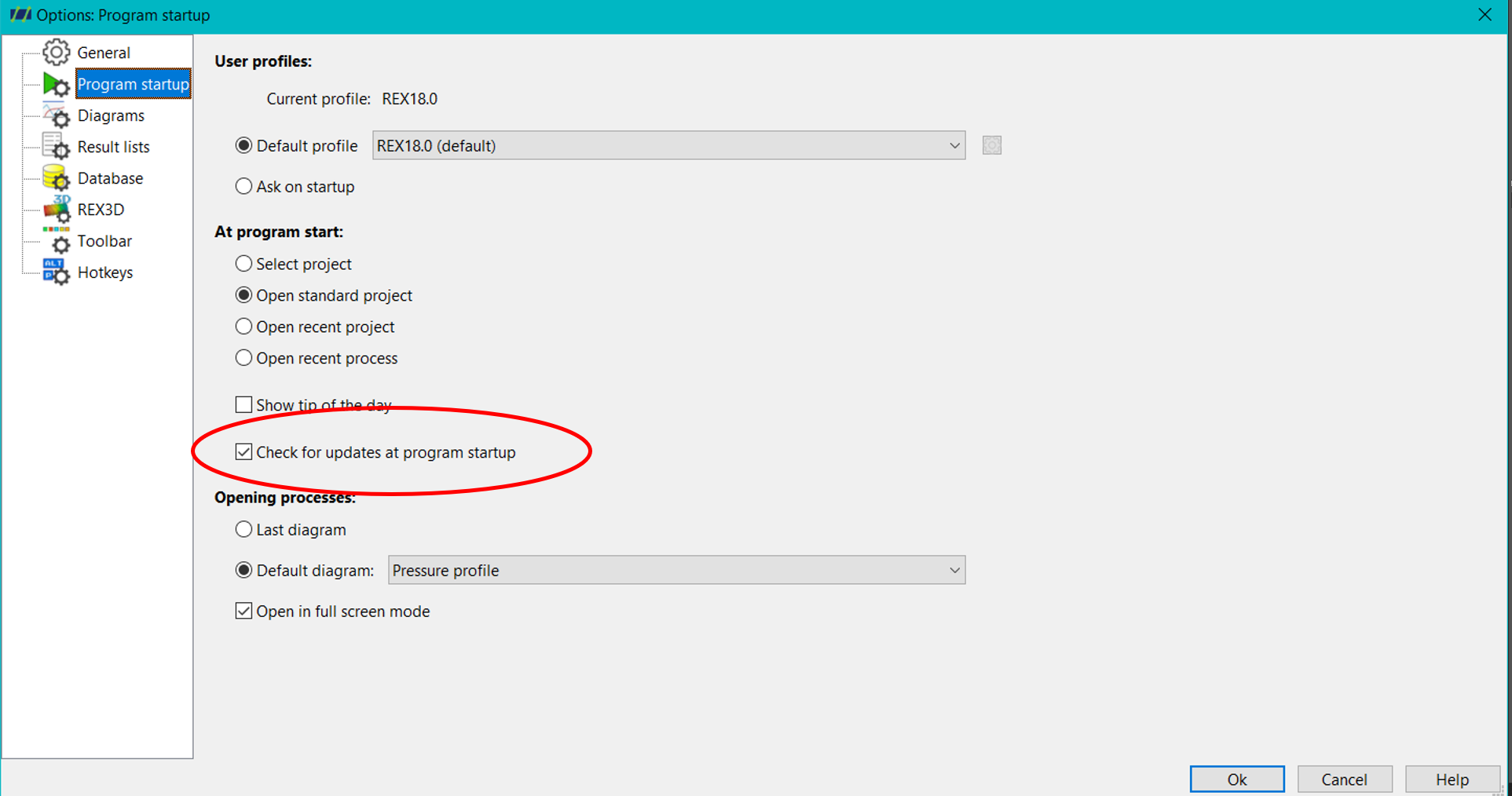The image size is (1512, 796).
Task: Click the Database cylinder icon
Action: 57,178
